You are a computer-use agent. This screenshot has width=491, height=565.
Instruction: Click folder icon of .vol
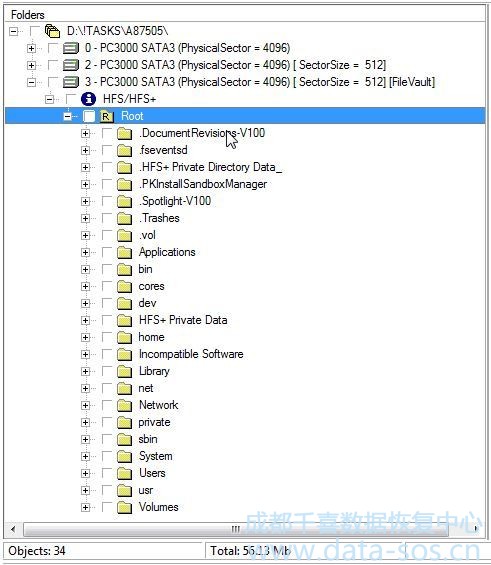[125, 235]
